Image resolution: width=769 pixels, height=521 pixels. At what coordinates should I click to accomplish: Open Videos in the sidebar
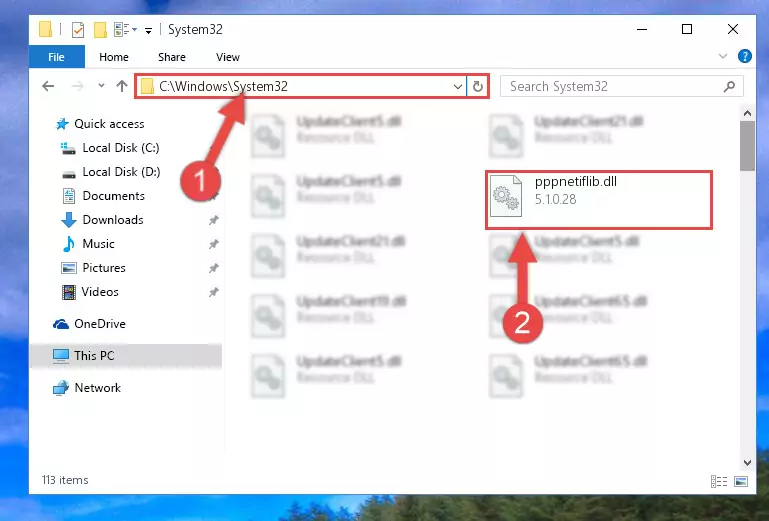100,292
